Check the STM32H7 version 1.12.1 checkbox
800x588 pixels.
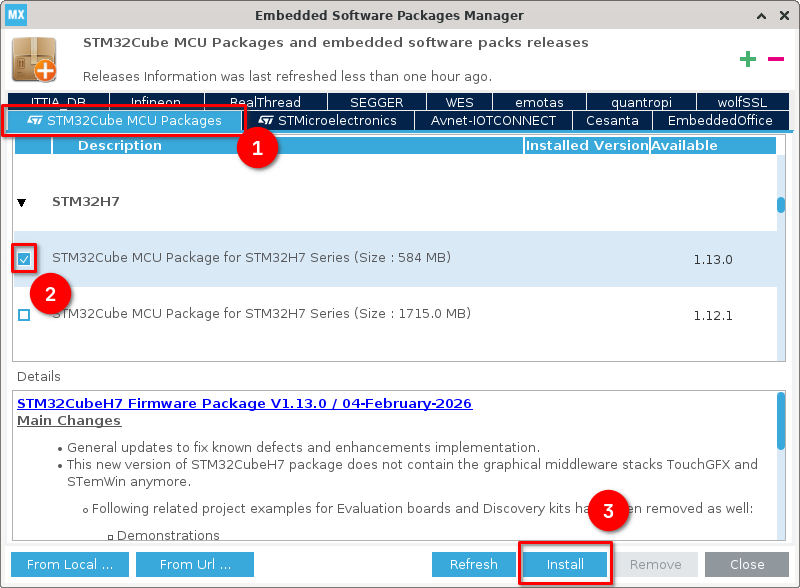point(24,315)
